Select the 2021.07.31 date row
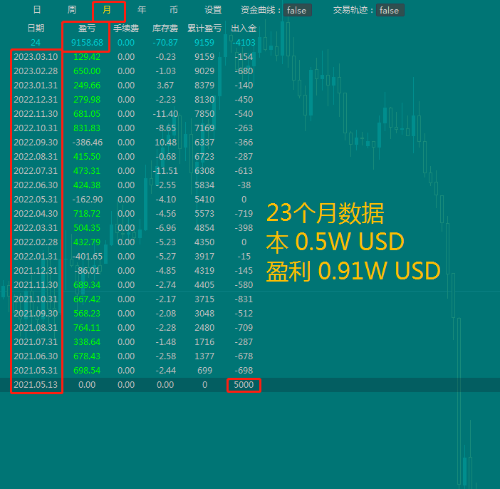 36,342
